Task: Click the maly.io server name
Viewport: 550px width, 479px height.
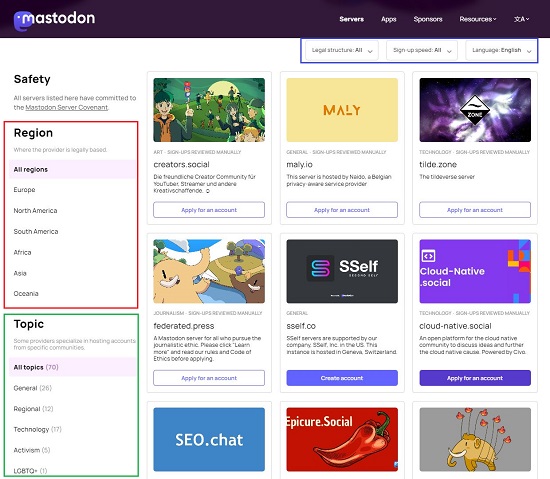Action: [299, 164]
